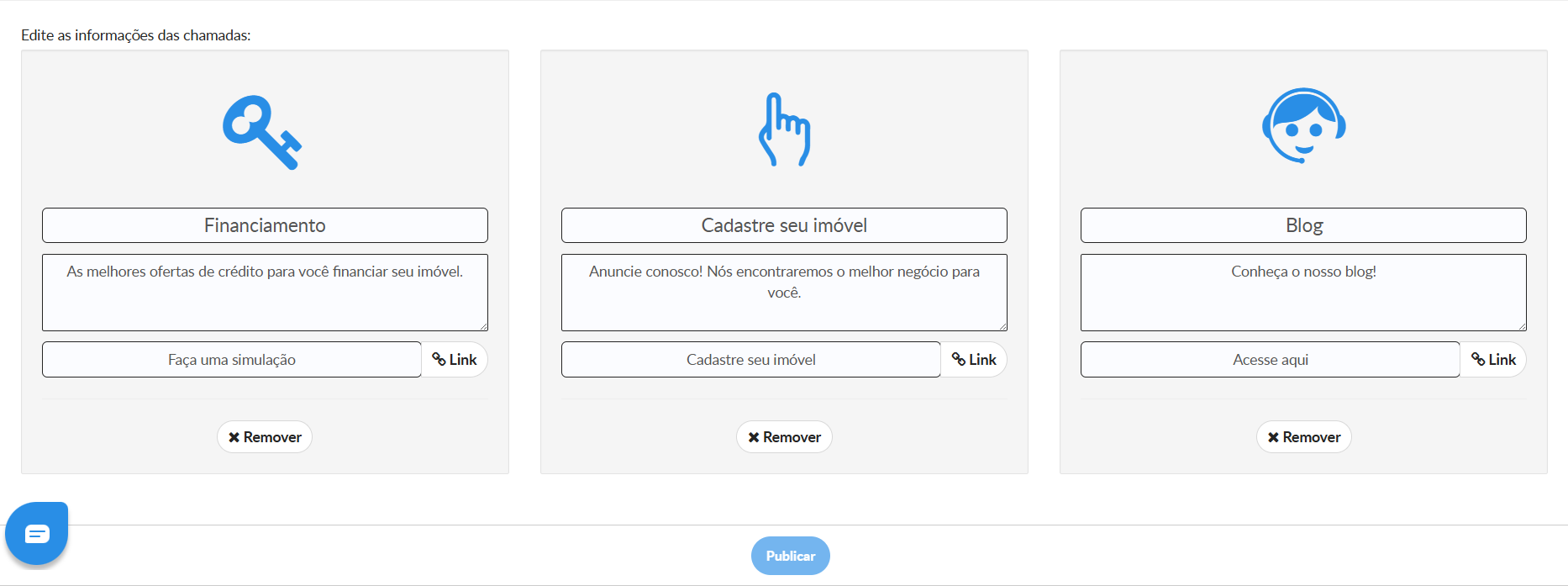Remove the Blog card
This screenshot has height=586, width=1568.
1303,437
